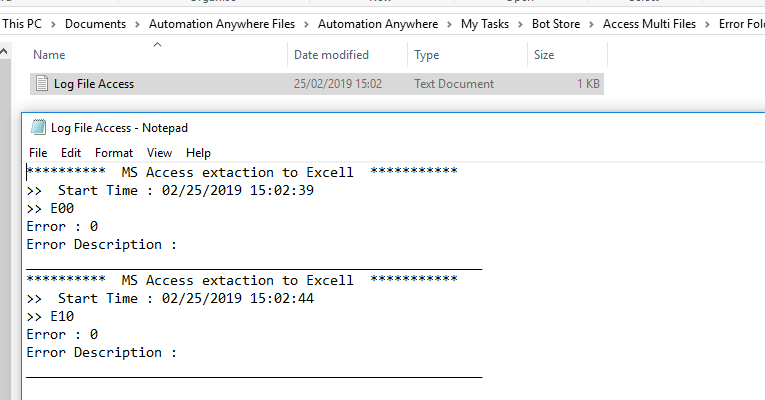Click the Log File Access text file icon
The height and width of the screenshot is (400, 765).
[42, 84]
